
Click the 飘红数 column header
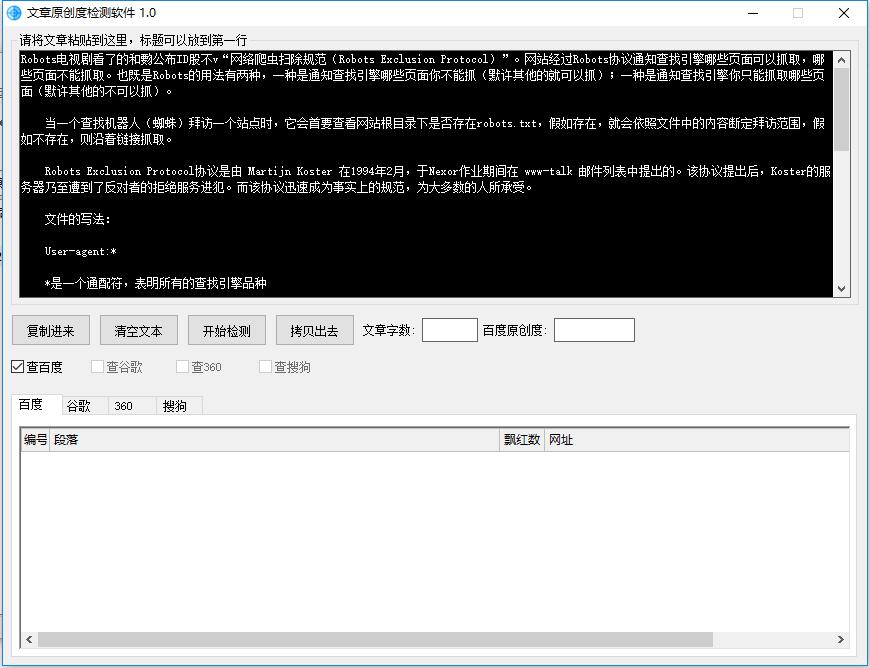[522, 440]
